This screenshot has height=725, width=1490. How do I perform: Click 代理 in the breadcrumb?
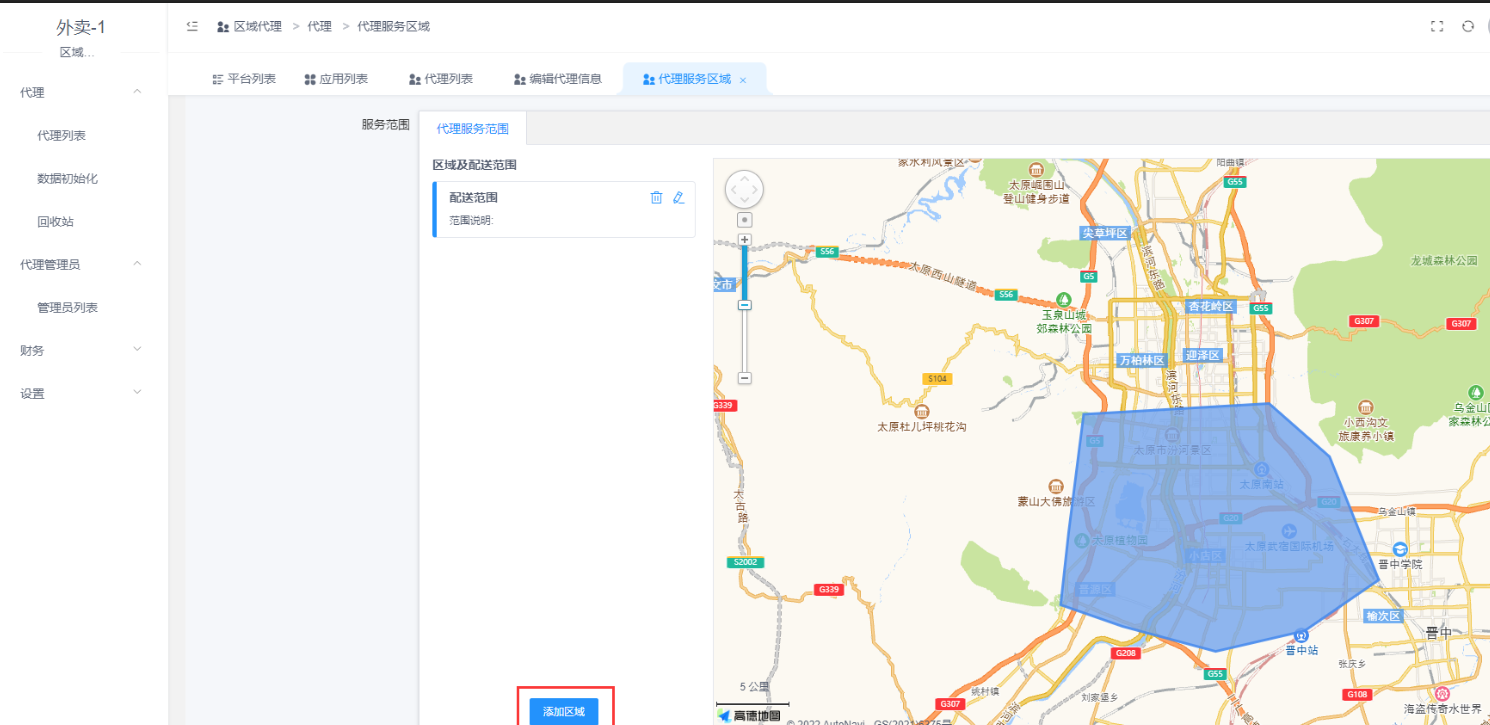click(320, 26)
